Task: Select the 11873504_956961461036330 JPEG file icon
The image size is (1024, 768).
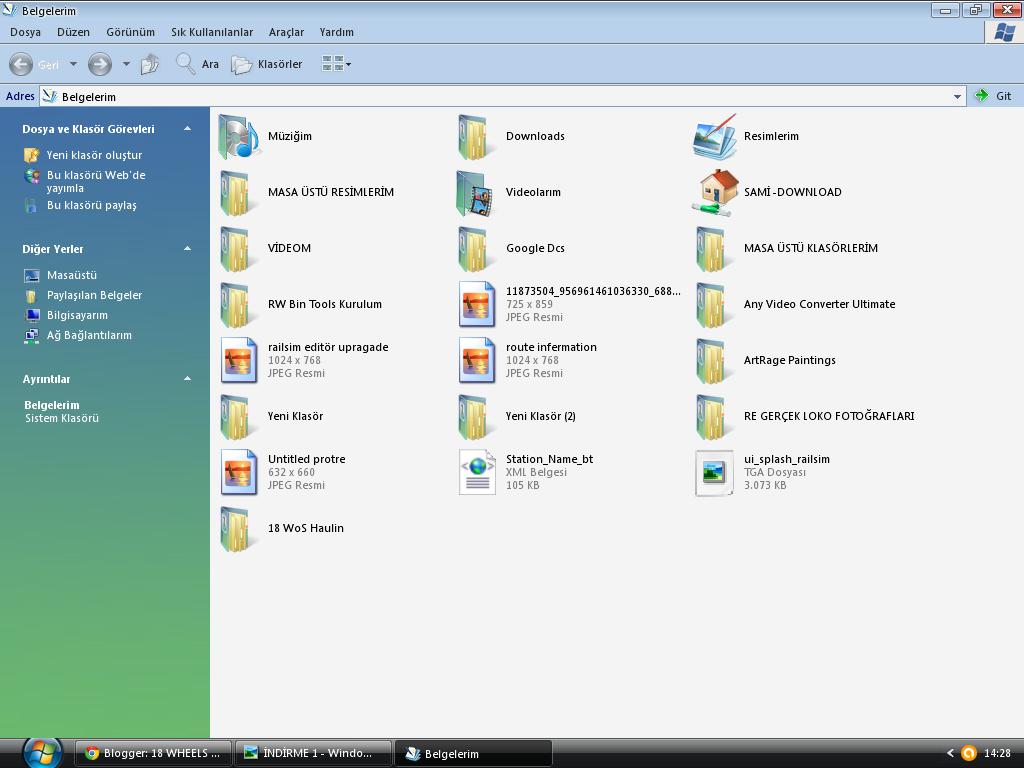Action: (x=477, y=304)
